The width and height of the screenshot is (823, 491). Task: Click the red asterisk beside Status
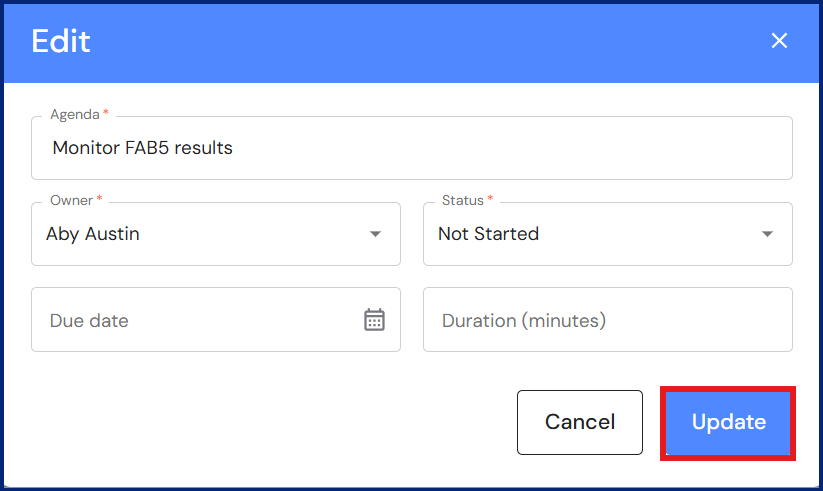coord(491,201)
